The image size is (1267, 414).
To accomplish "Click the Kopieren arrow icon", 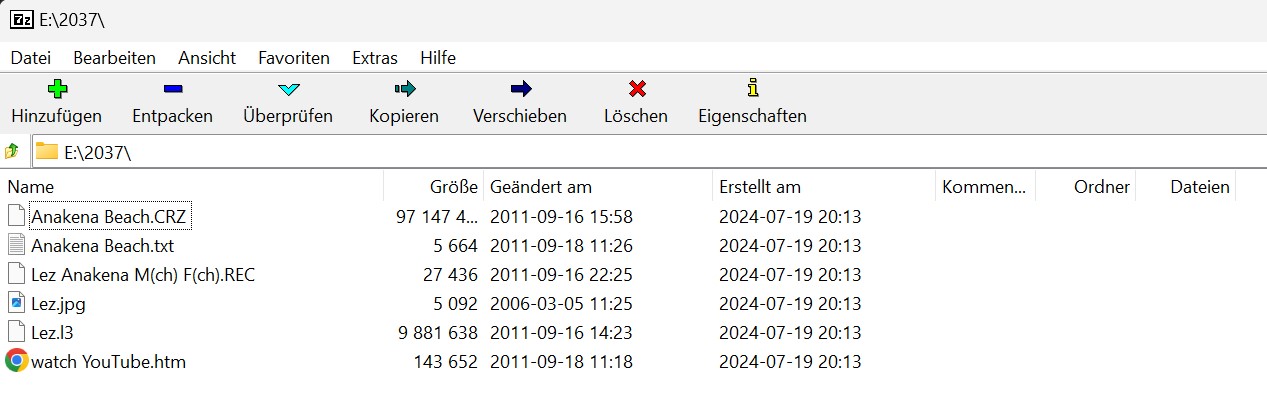I will 404,89.
